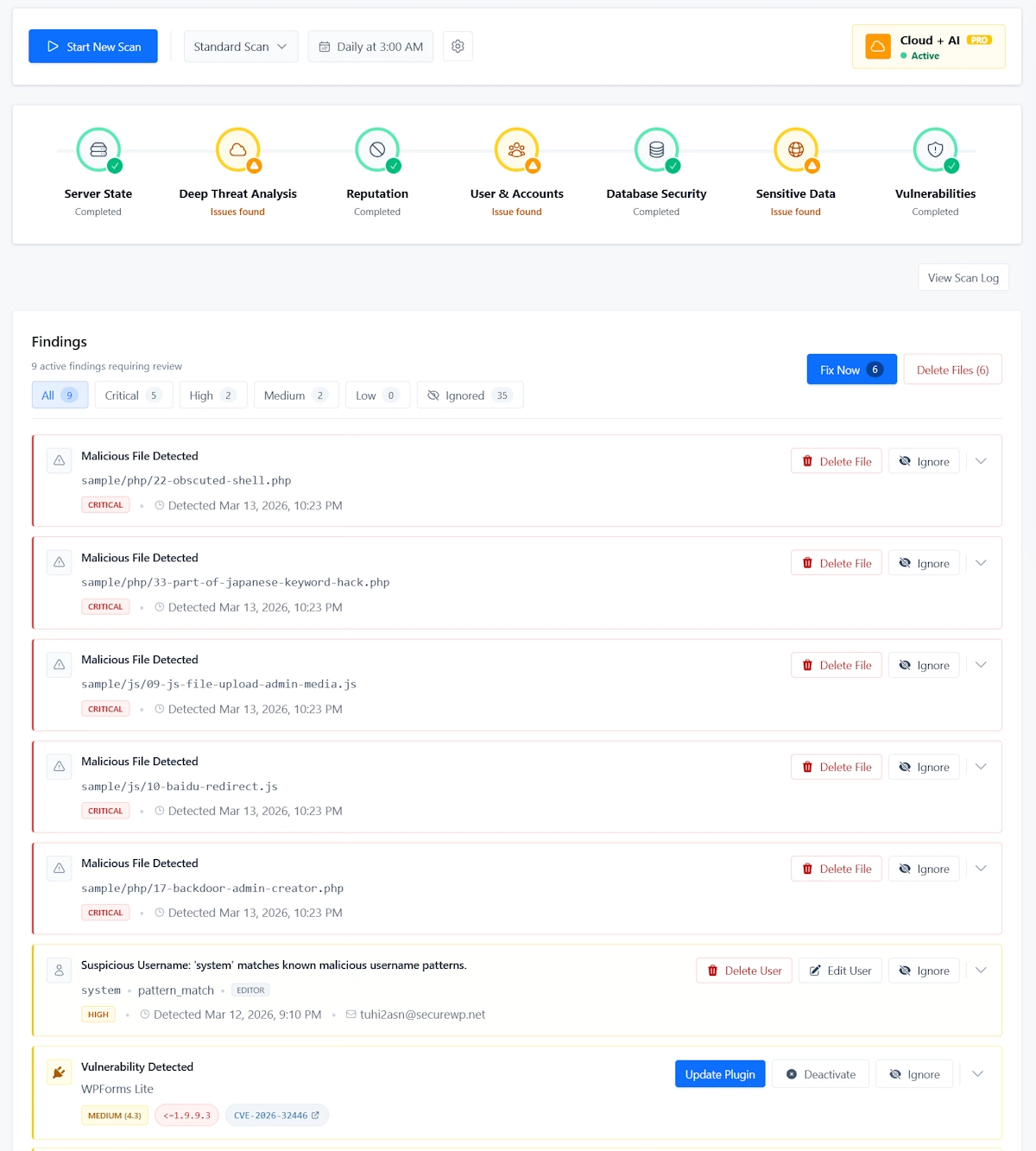1036x1151 pixels.
Task: Click the MEDIUM (4.3) severity badge
Action: (x=114, y=1116)
